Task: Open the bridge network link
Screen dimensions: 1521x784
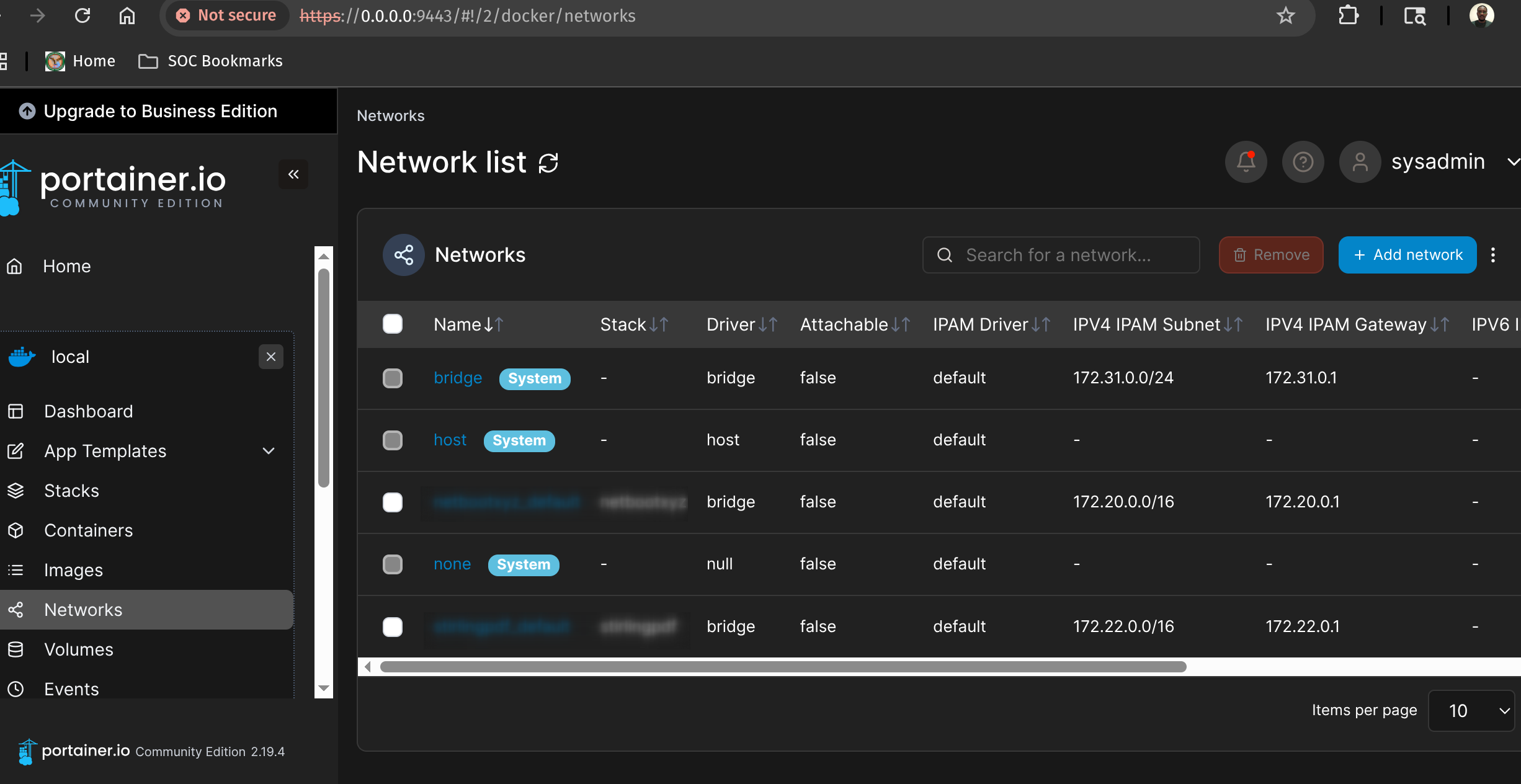Action: point(458,378)
